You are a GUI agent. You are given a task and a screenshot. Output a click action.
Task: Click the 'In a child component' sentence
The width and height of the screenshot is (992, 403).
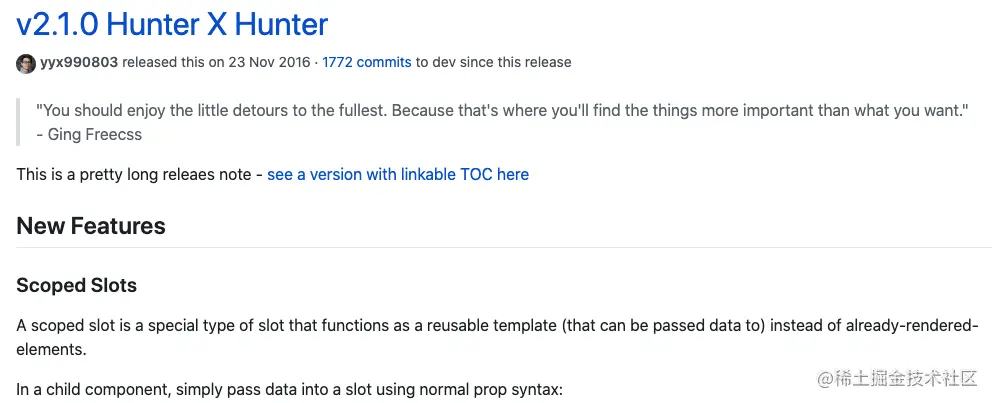coord(289,390)
